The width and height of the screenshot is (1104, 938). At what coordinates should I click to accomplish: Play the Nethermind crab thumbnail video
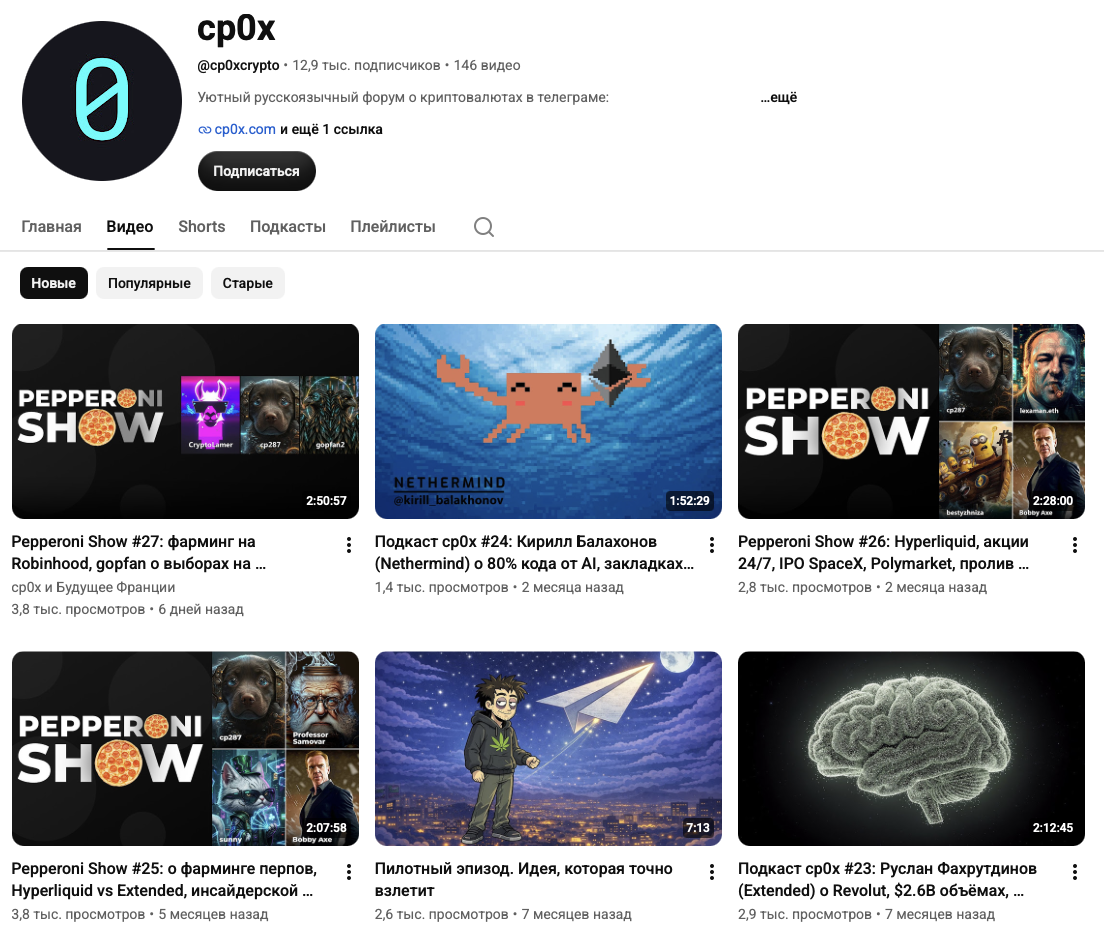click(548, 421)
